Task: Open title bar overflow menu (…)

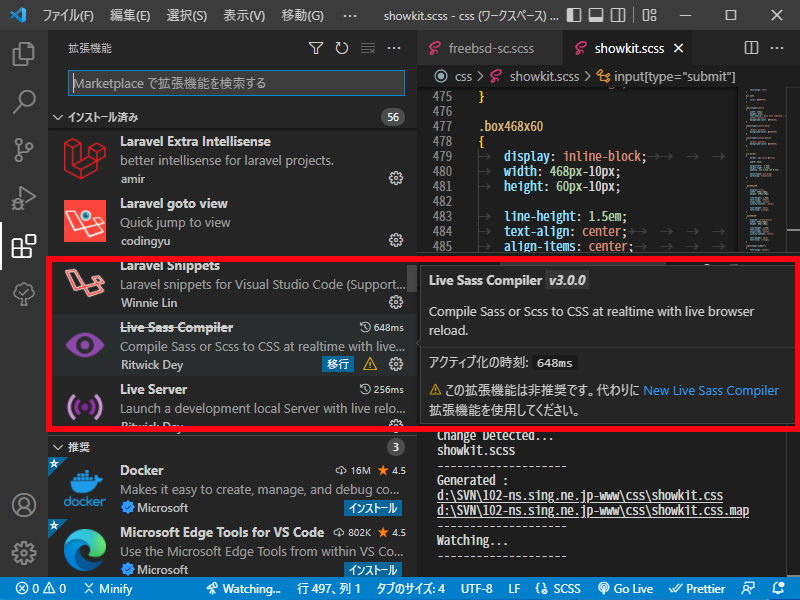Action: (x=350, y=15)
